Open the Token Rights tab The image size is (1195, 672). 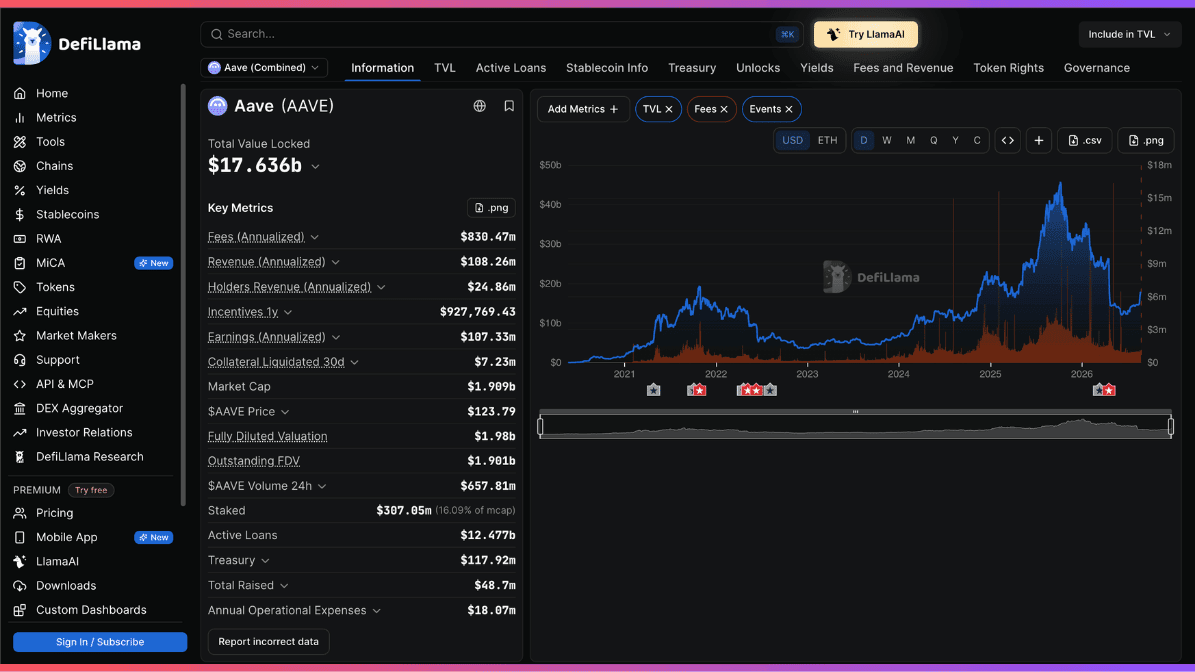pyautogui.click(x=1008, y=68)
